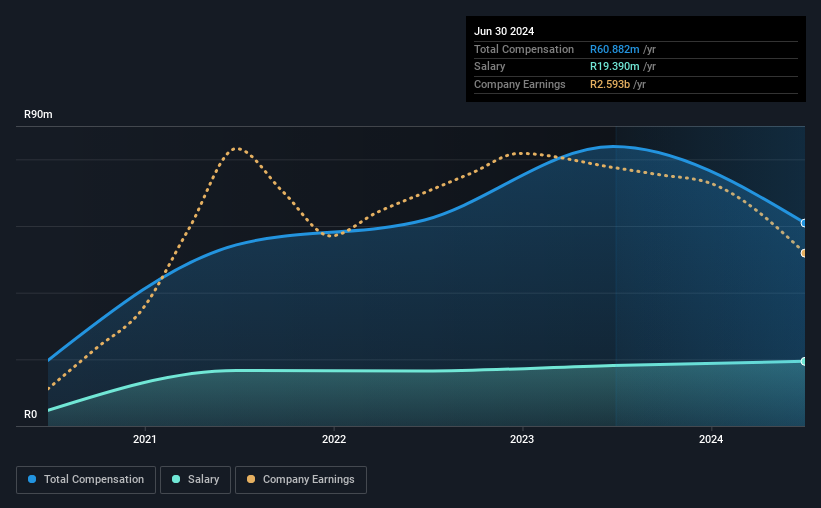Select the 2022 axis label
Screen dimensions: 821x508
334,439
